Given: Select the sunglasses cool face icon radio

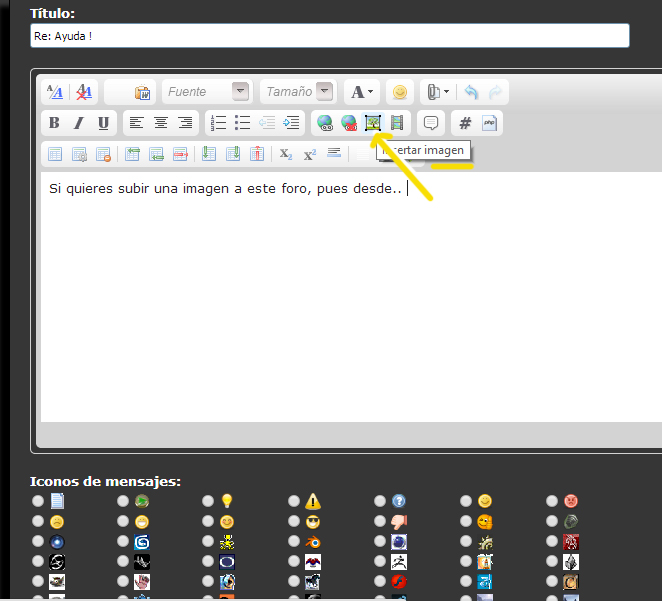Looking at the screenshot, I should point(294,521).
